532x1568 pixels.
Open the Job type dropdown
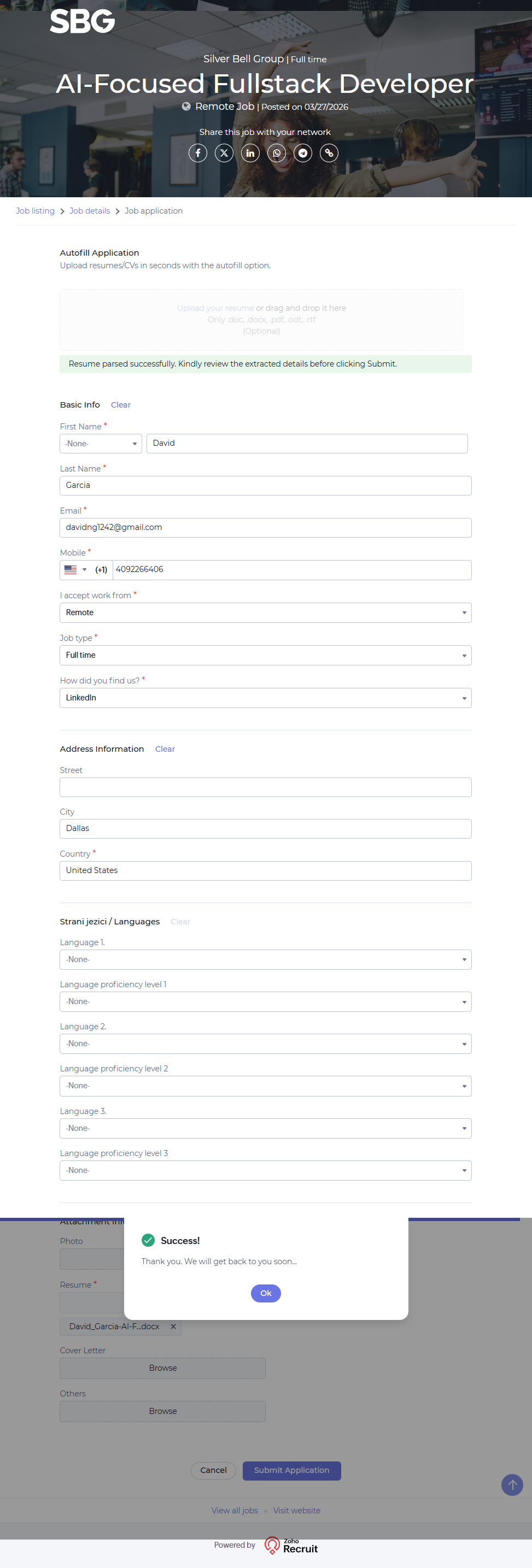point(265,655)
